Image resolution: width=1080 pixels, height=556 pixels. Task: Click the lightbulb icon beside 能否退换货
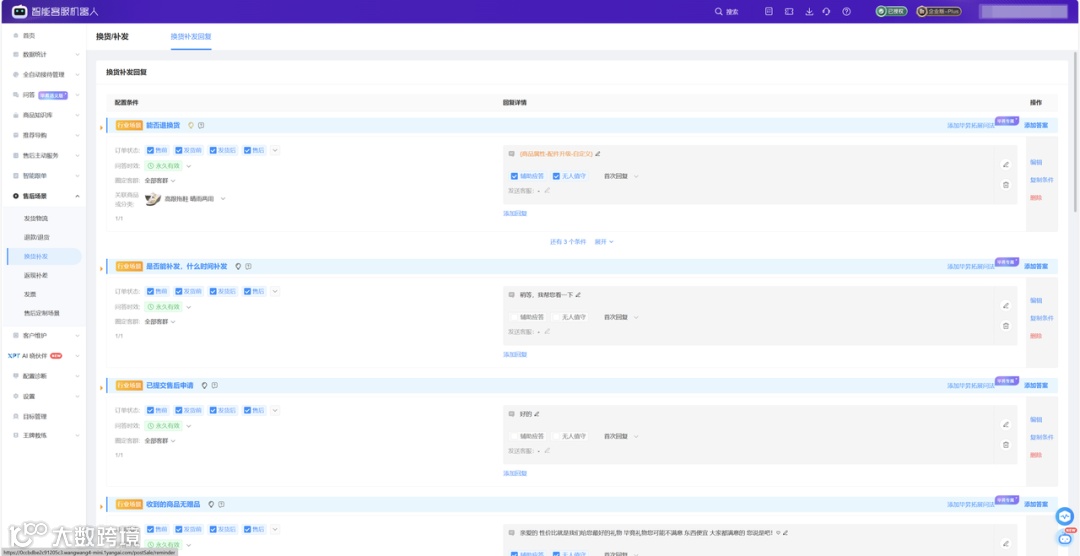(x=191, y=125)
